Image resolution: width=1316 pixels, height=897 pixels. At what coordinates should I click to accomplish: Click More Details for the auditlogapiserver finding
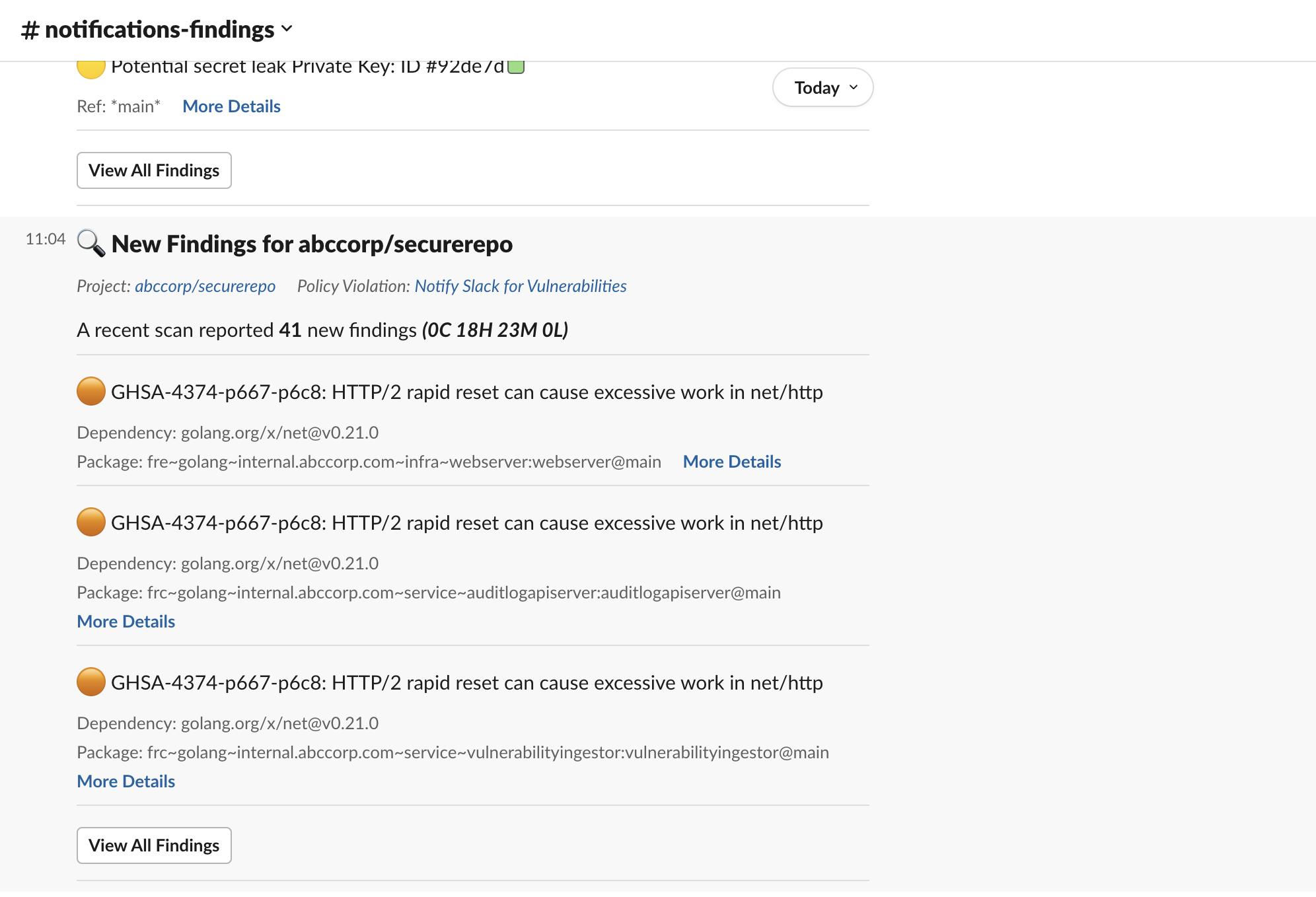coord(126,621)
